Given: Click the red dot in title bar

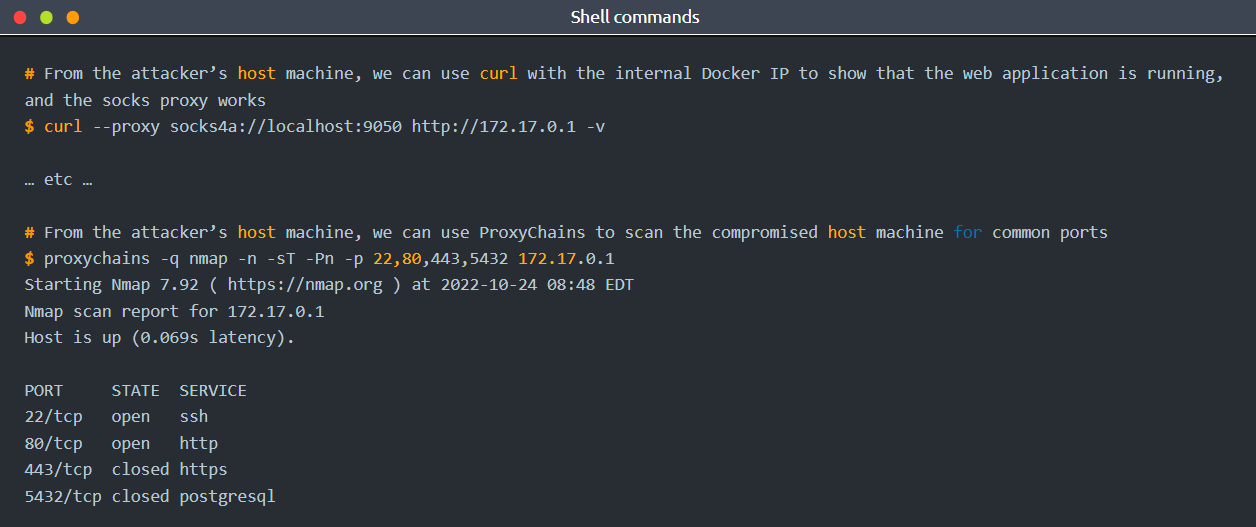Looking at the screenshot, I should (20, 18).
